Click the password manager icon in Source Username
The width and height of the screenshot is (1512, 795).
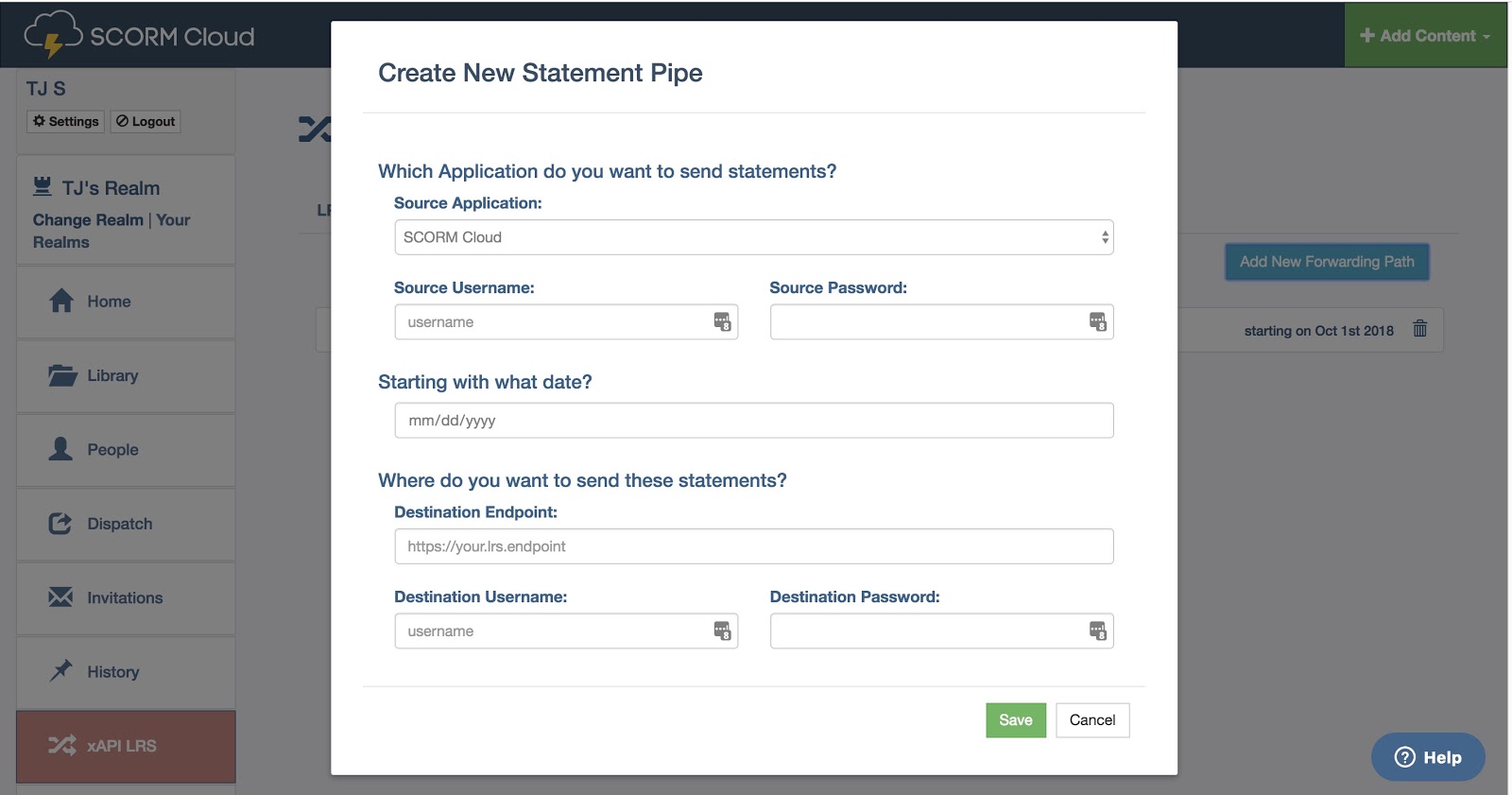tap(722, 322)
